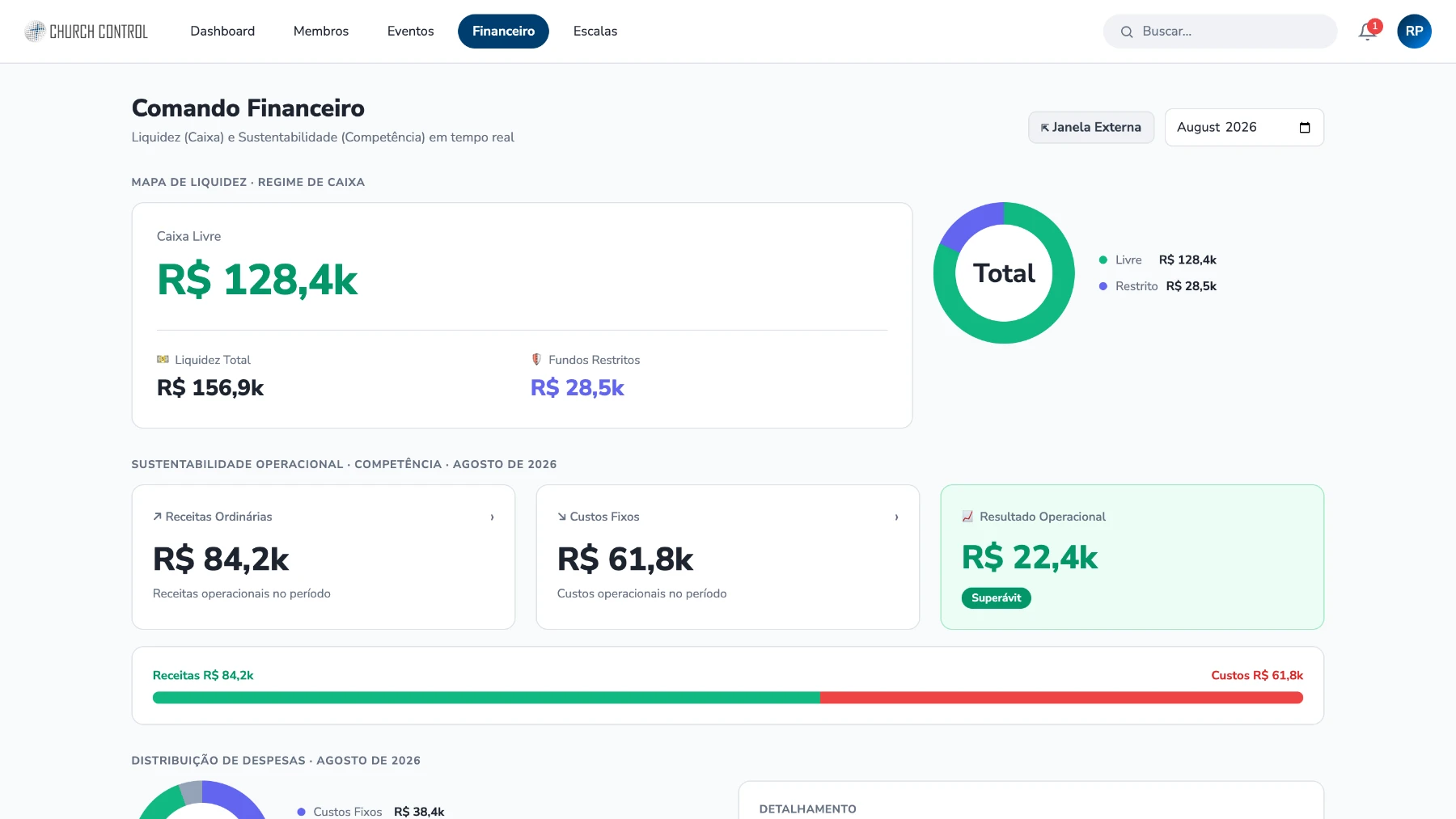Open the Escalas section

pos(595,32)
